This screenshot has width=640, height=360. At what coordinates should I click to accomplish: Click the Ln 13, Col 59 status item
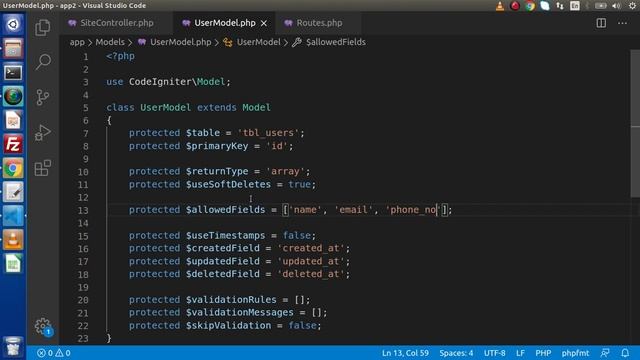pyautogui.click(x=405, y=353)
